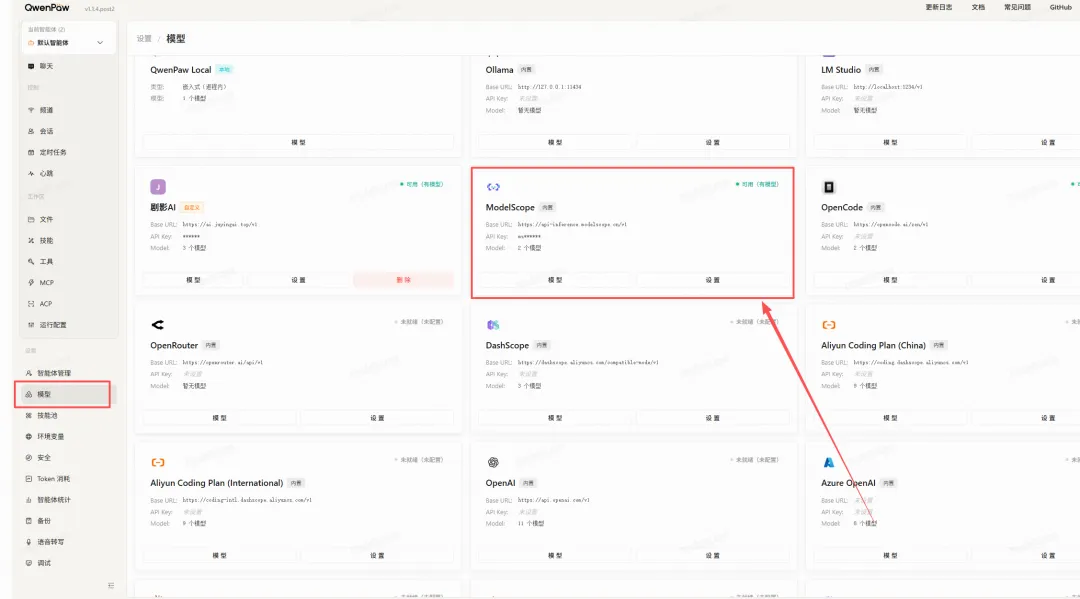The width and height of the screenshot is (1080, 599).
Task: Click the 频道 channels icon in sidebar
Action: coord(31,110)
